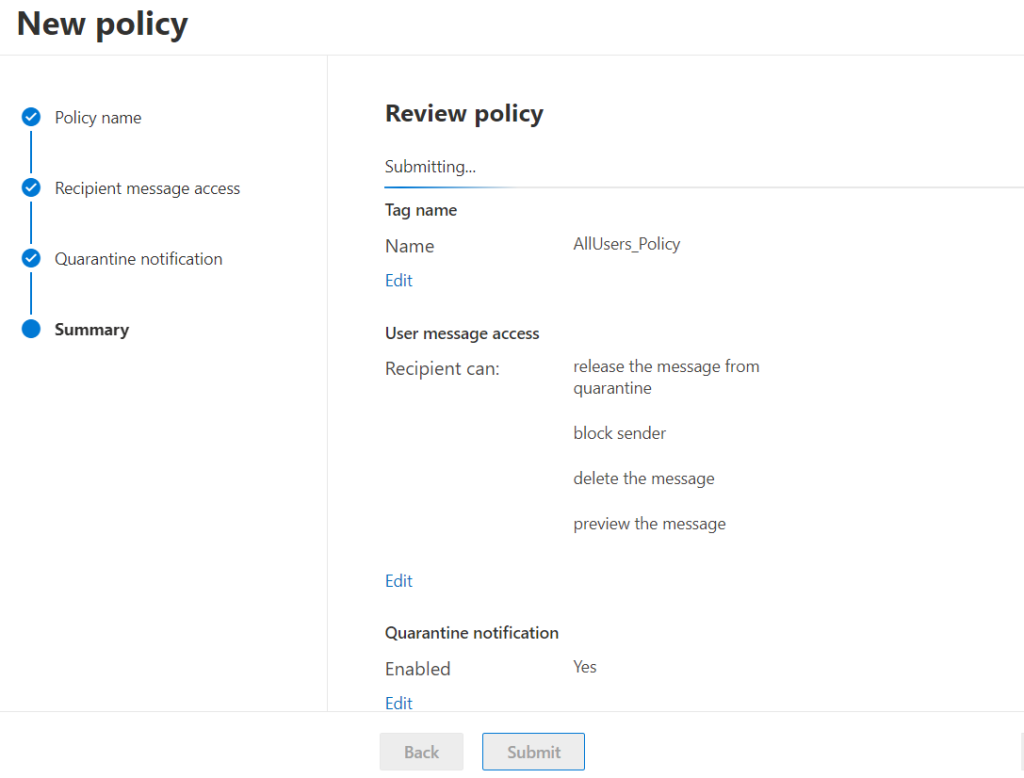This screenshot has width=1024, height=778.
Task: Click the Recipient message access checkmark icon
Action: pyautogui.click(x=31, y=188)
